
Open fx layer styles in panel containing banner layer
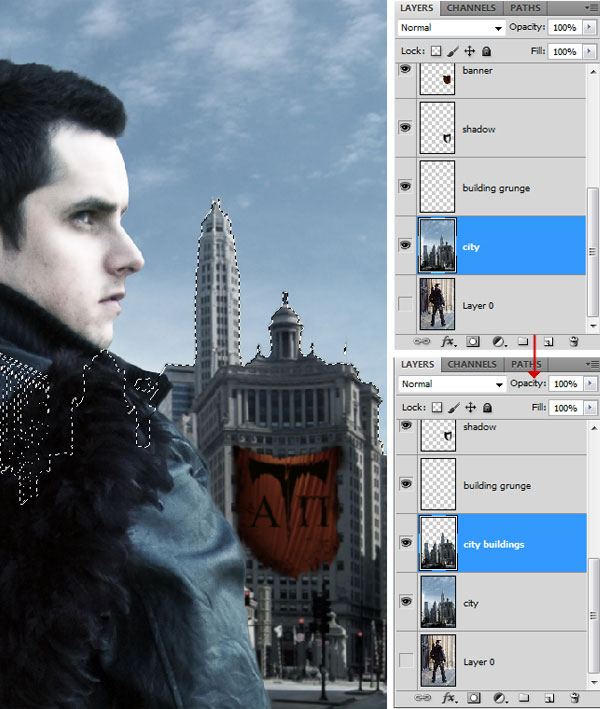[x=449, y=341]
